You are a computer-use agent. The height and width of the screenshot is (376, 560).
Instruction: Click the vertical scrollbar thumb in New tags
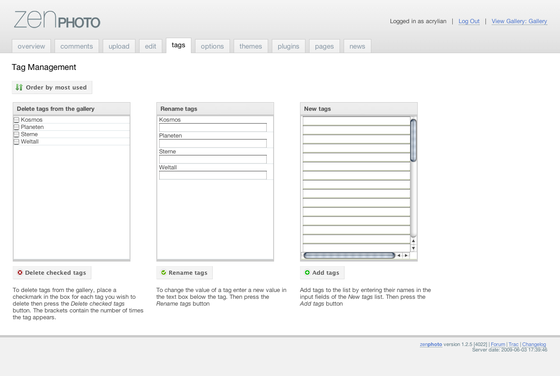(413, 140)
